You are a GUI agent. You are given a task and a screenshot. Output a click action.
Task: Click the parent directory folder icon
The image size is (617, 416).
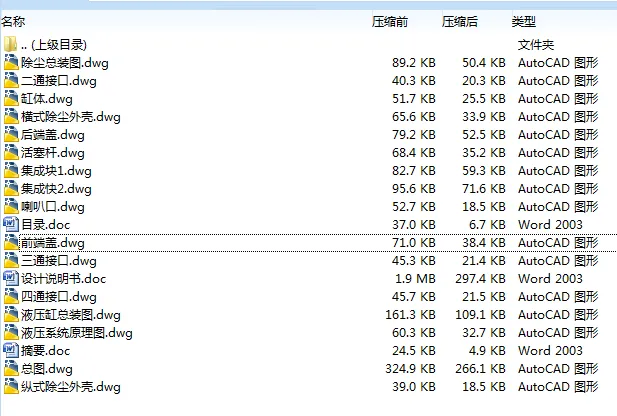[11, 44]
